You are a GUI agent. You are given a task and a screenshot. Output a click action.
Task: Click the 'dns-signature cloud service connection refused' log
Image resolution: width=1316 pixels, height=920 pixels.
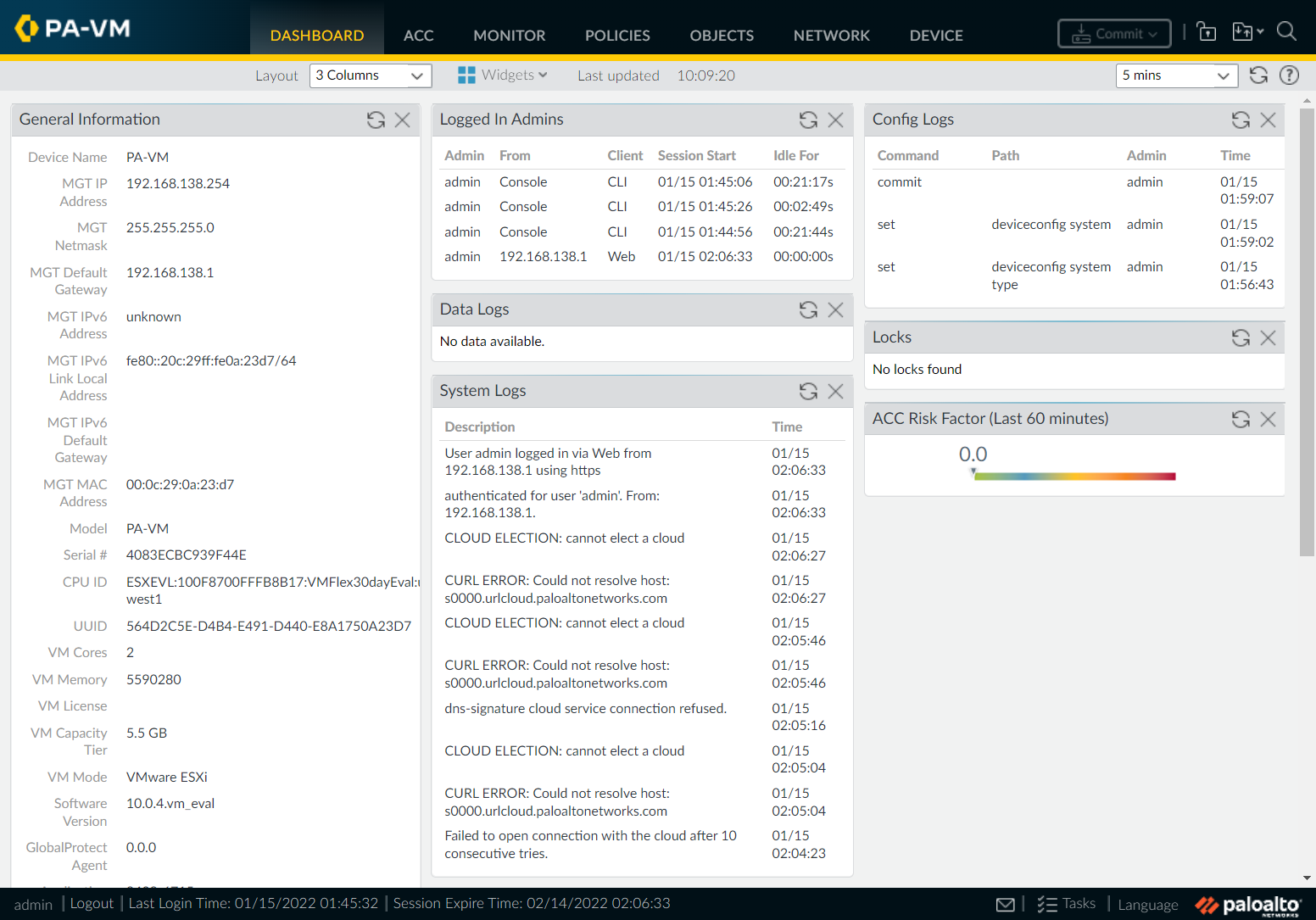(x=586, y=709)
